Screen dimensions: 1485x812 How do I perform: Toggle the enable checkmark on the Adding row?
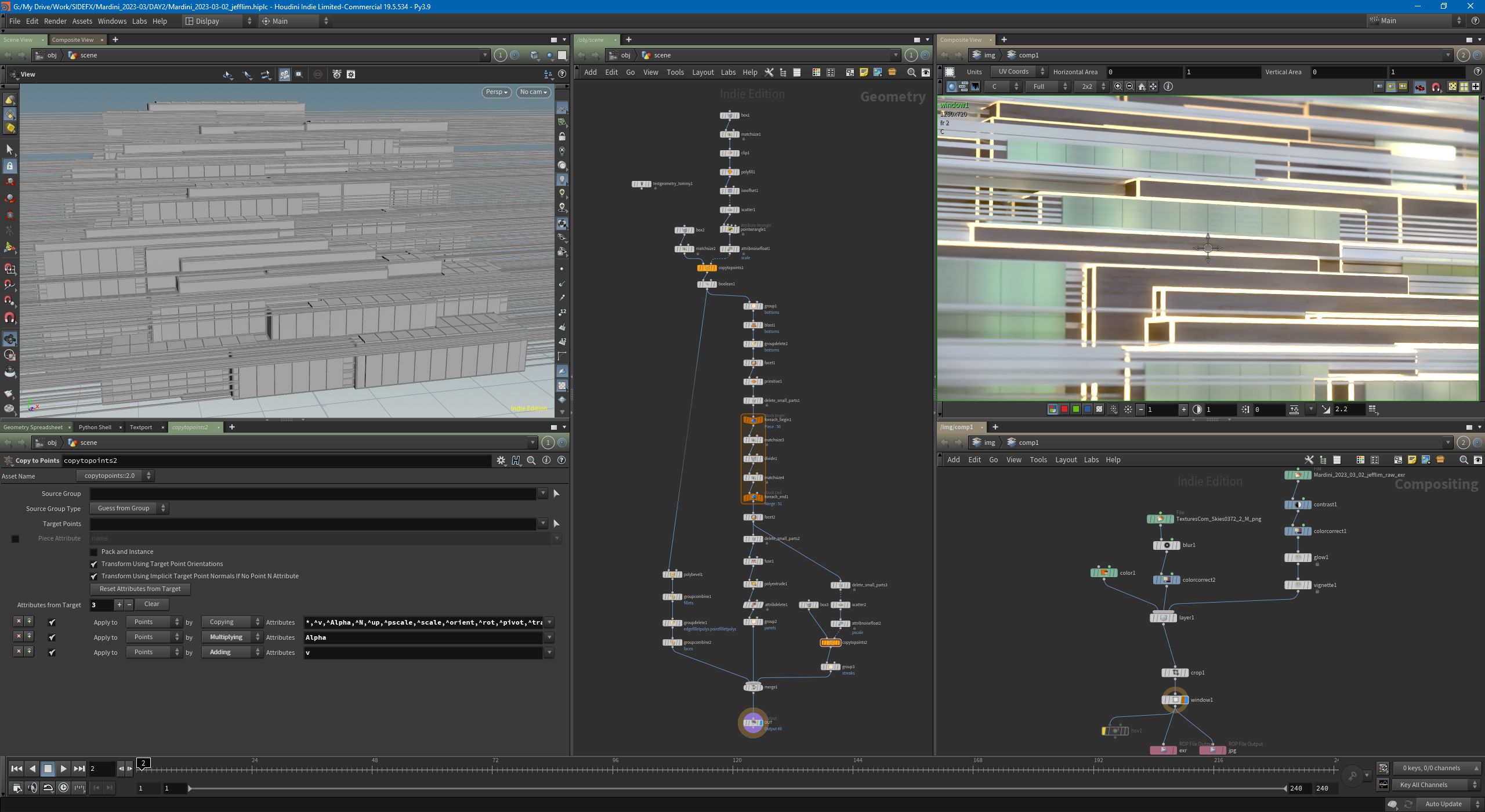[x=52, y=652]
